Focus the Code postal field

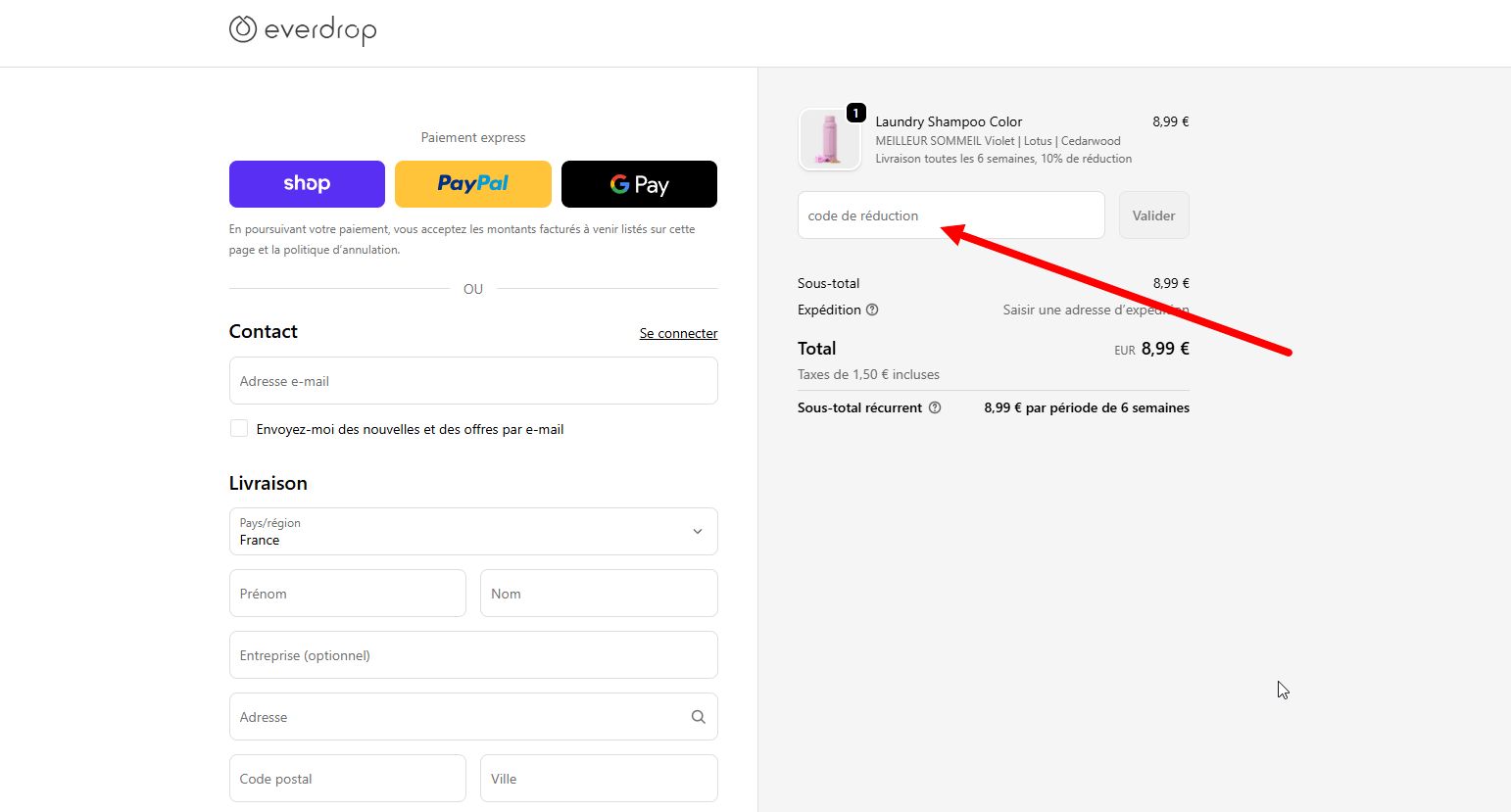348,779
